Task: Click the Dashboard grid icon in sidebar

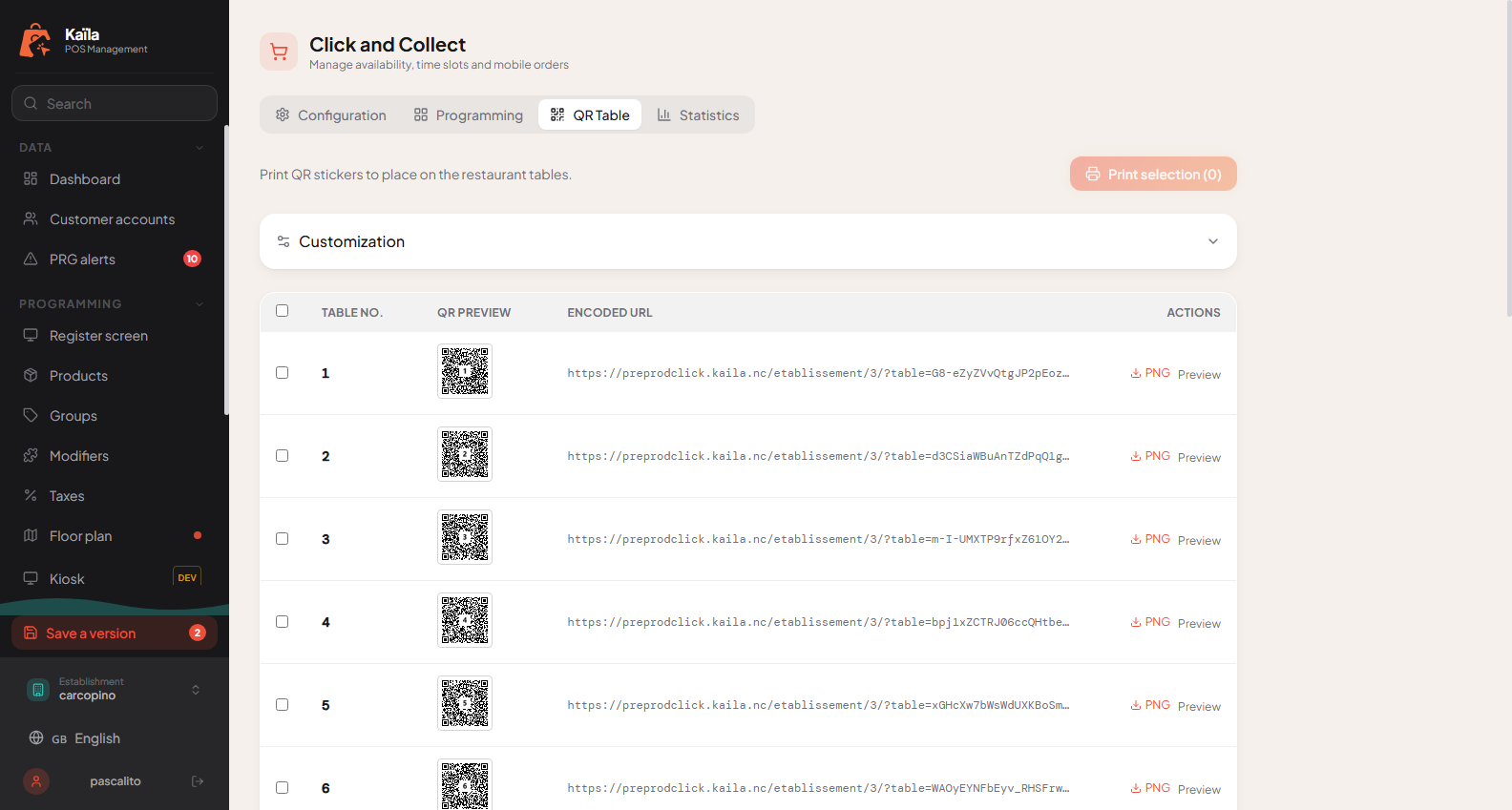Action: [31, 178]
